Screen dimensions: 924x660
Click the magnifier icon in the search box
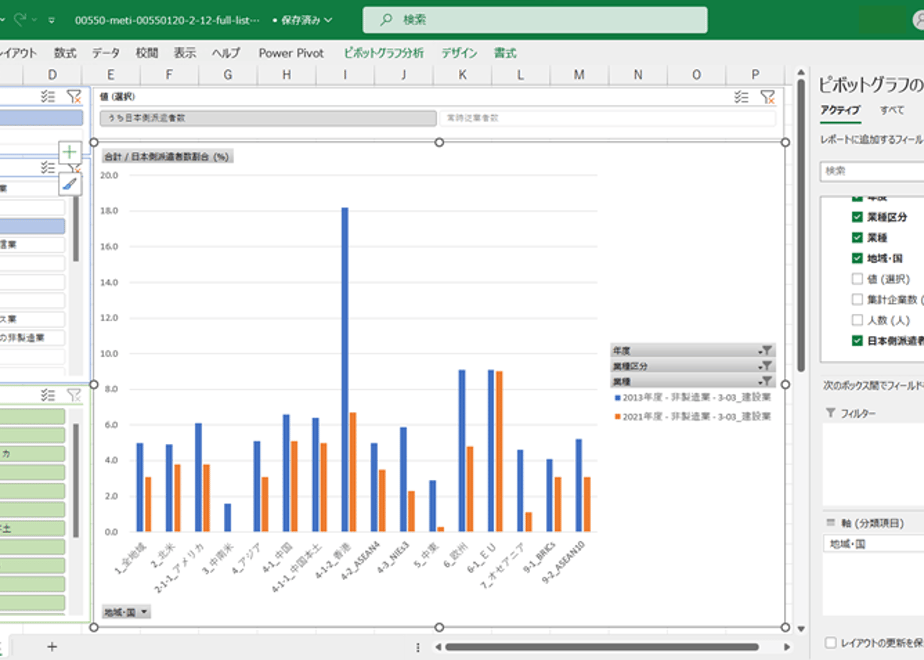point(386,19)
